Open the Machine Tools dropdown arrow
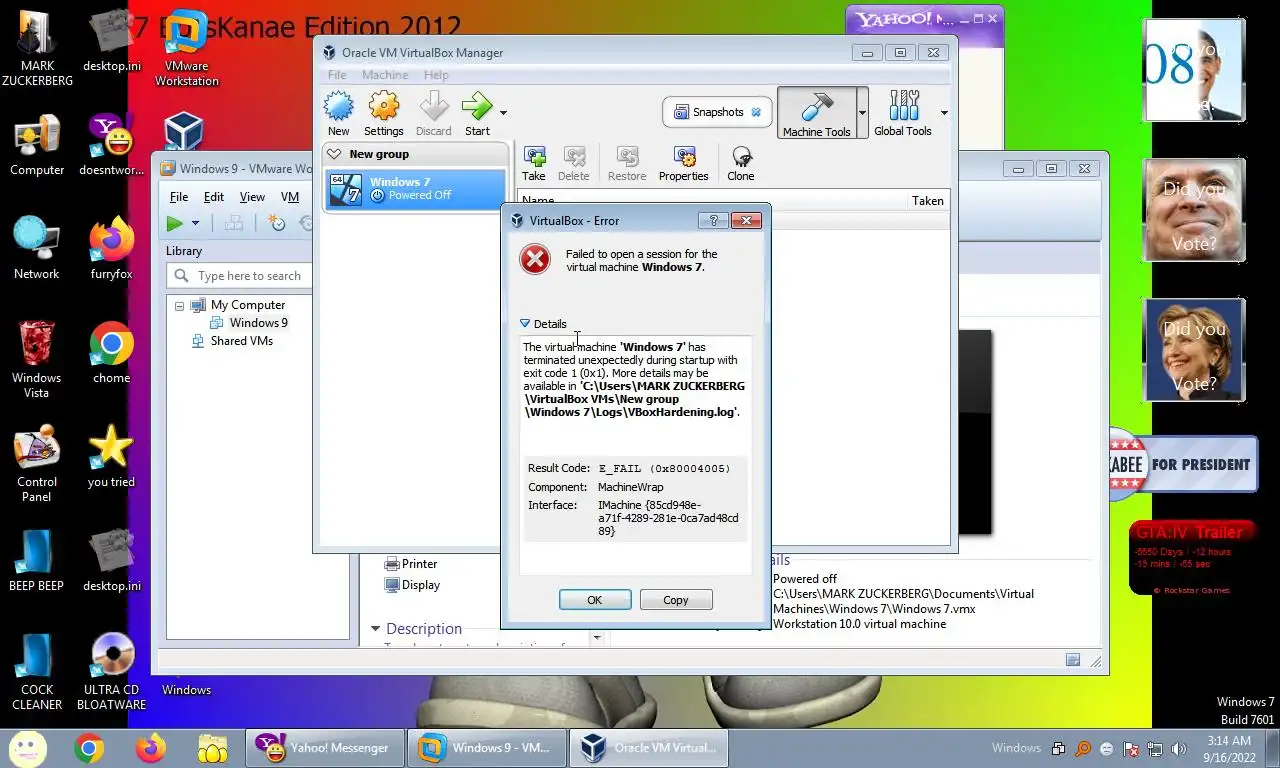The width and height of the screenshot is (1280, 768). 862,112
